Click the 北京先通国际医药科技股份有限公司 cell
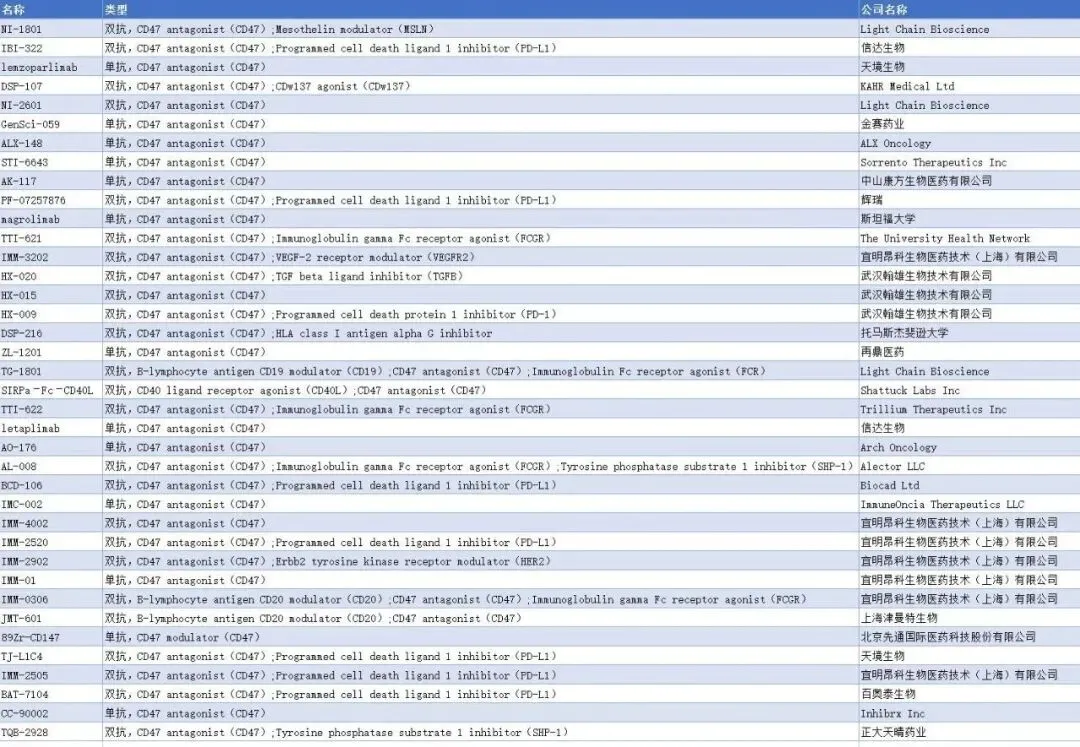1080x747 pixels. (969, 638)
